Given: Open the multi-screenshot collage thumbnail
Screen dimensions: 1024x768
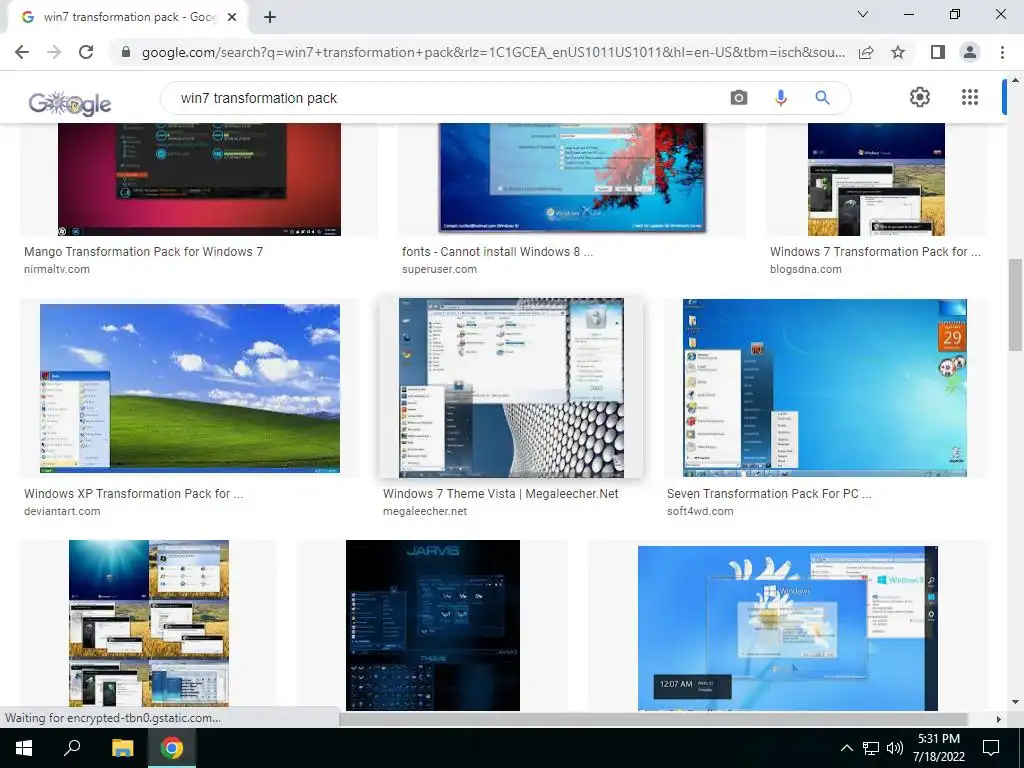Looking at the screenshot, I should 149,623.
